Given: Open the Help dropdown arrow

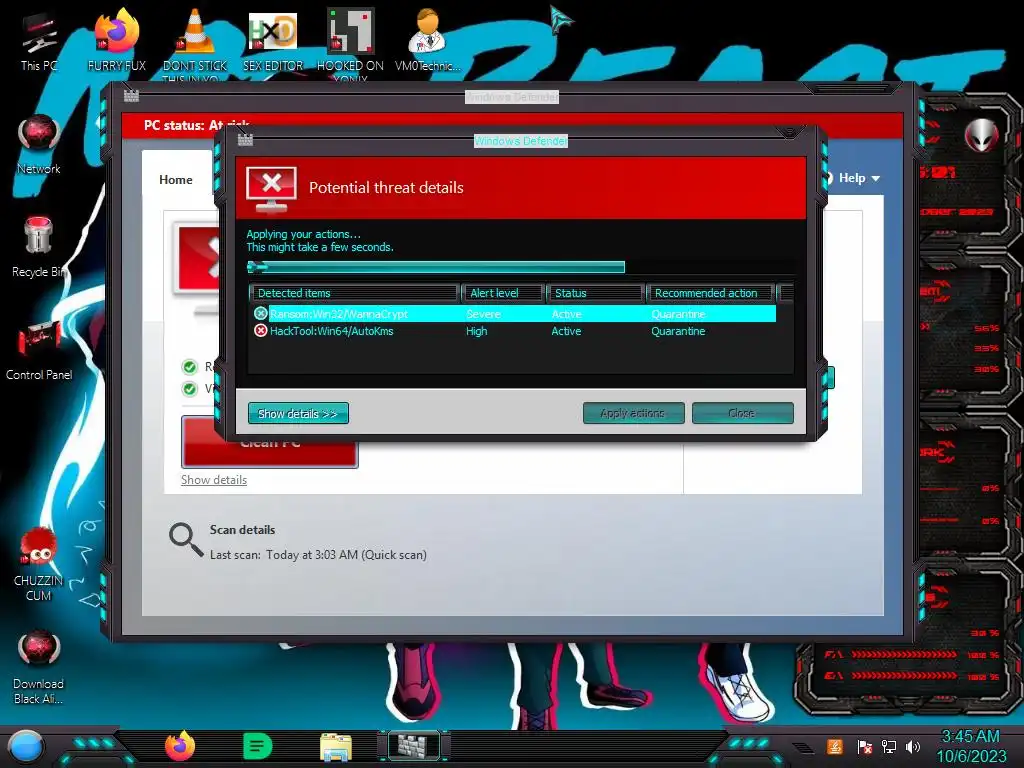Looking at the screenshot, I should point(876,178).
